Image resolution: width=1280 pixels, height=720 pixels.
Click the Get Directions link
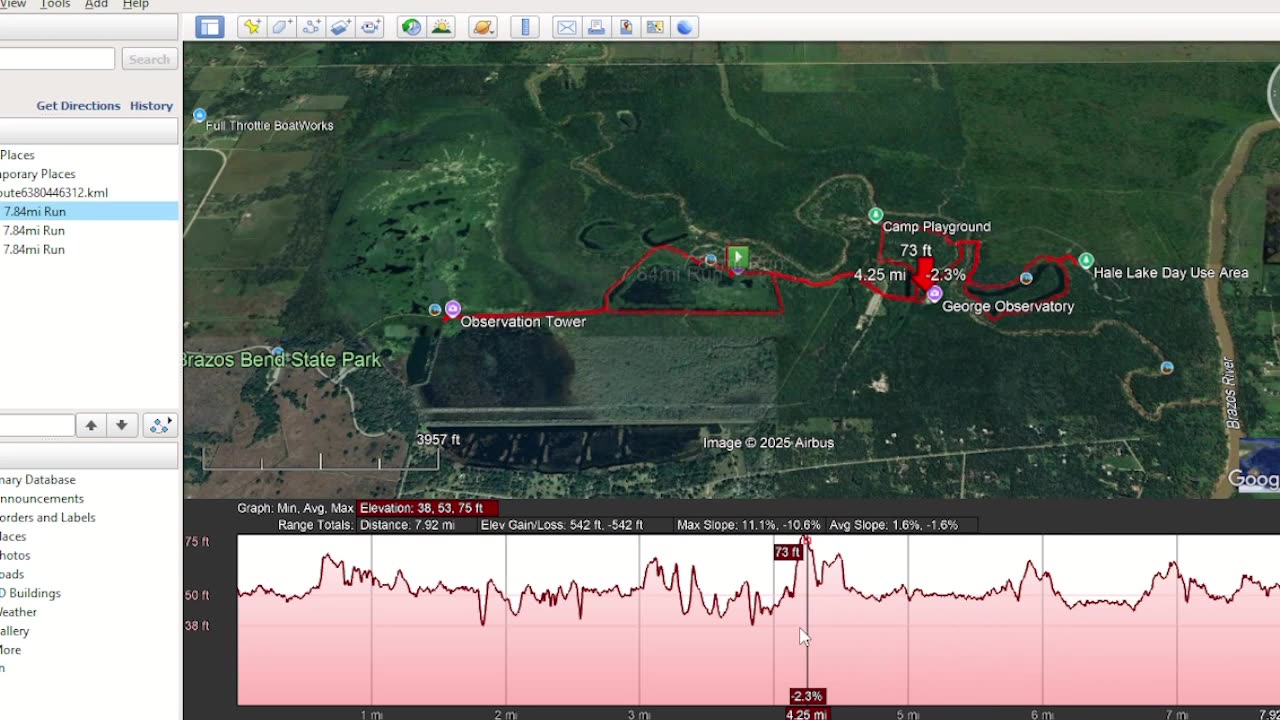(78, 105)
